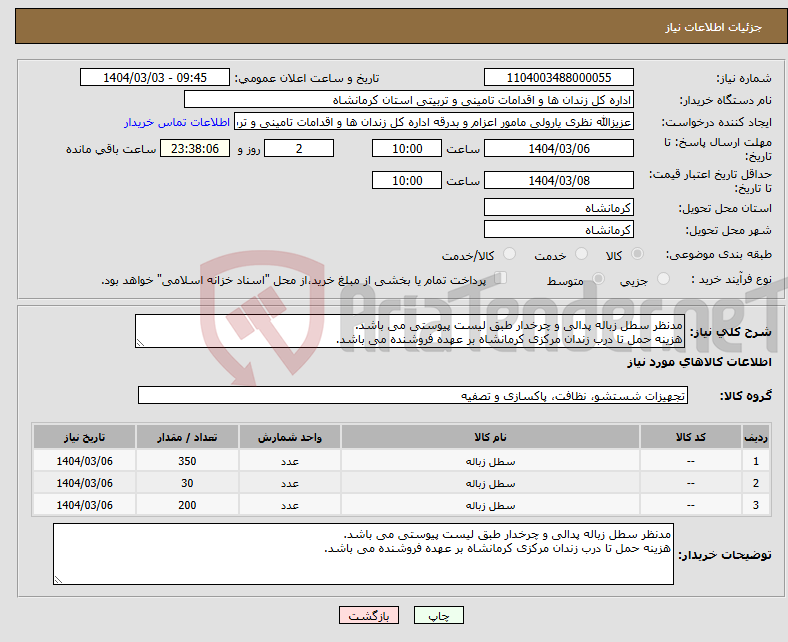The image size is (788, 642).
Task: Click the delivery province field کرمانشاه
Action: [x=559, y=207]
